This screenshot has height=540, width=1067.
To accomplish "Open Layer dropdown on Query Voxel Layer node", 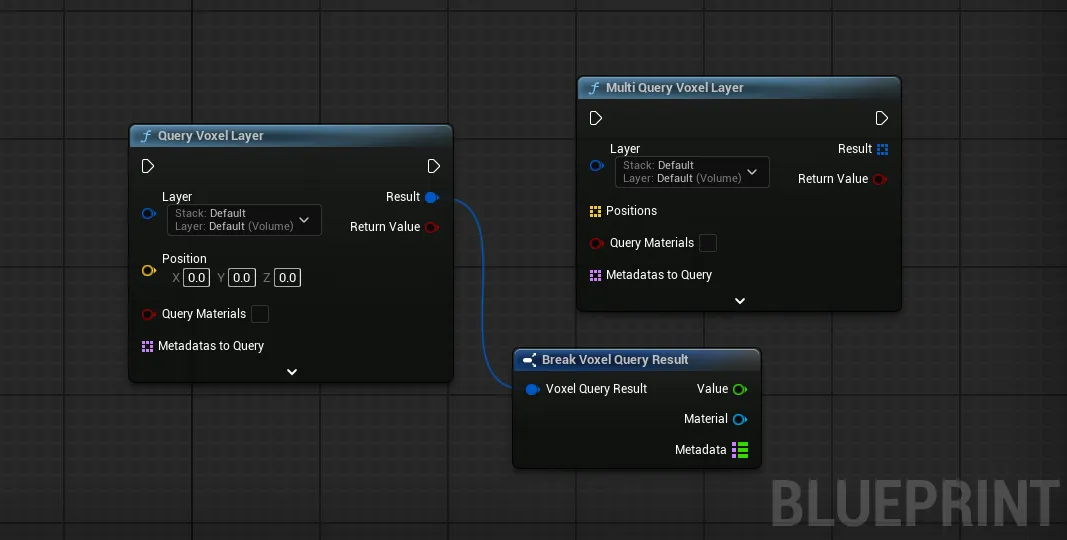I will (x=244, y=220).
